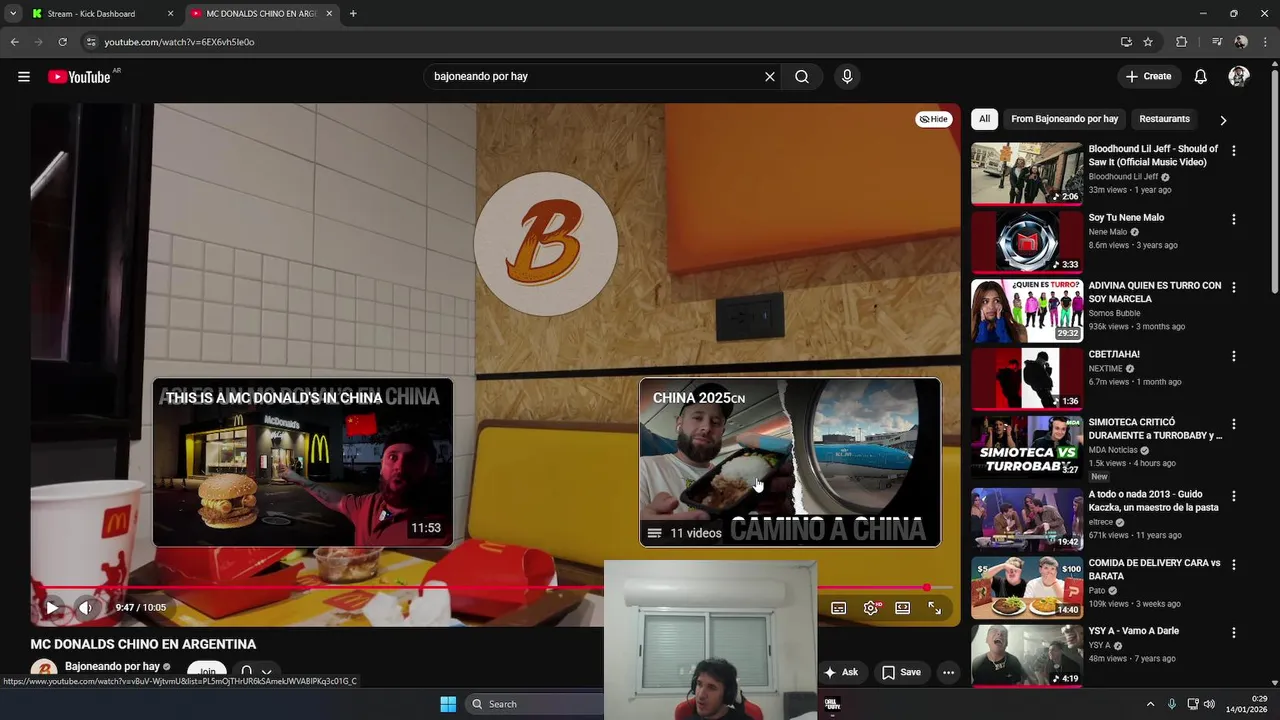Open the СВЕТЛАНА! video
Screen dimensions: 1280x720
pyautogui.click(x=1027, y=379)
